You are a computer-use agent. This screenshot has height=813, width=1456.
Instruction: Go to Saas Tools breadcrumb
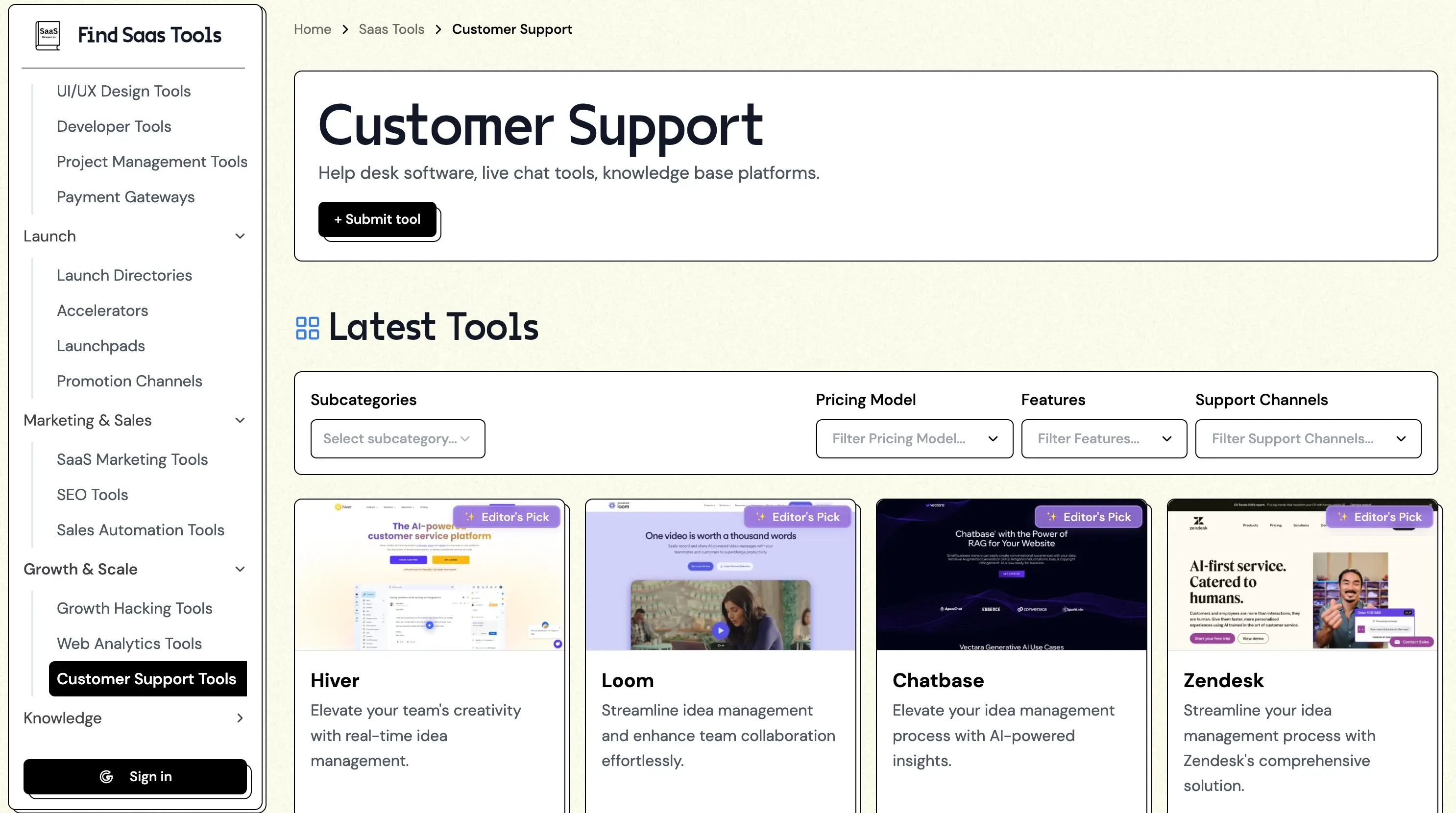pyautogui.click(x=391, y=29)
